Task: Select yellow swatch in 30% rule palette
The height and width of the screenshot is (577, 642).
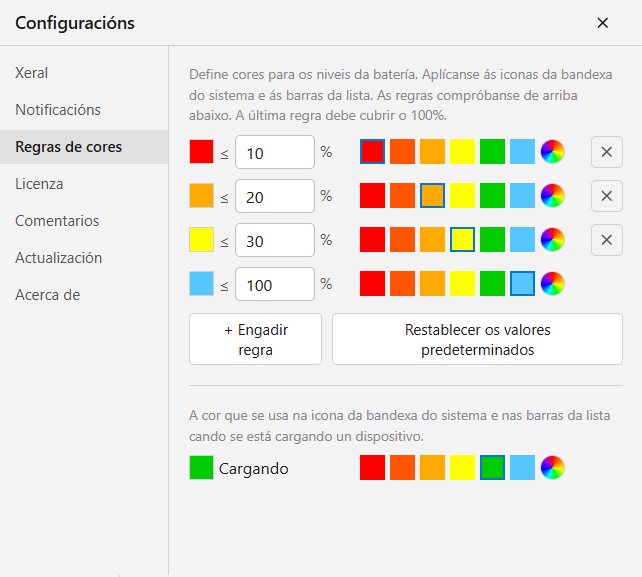Action: tap(462, 240)
